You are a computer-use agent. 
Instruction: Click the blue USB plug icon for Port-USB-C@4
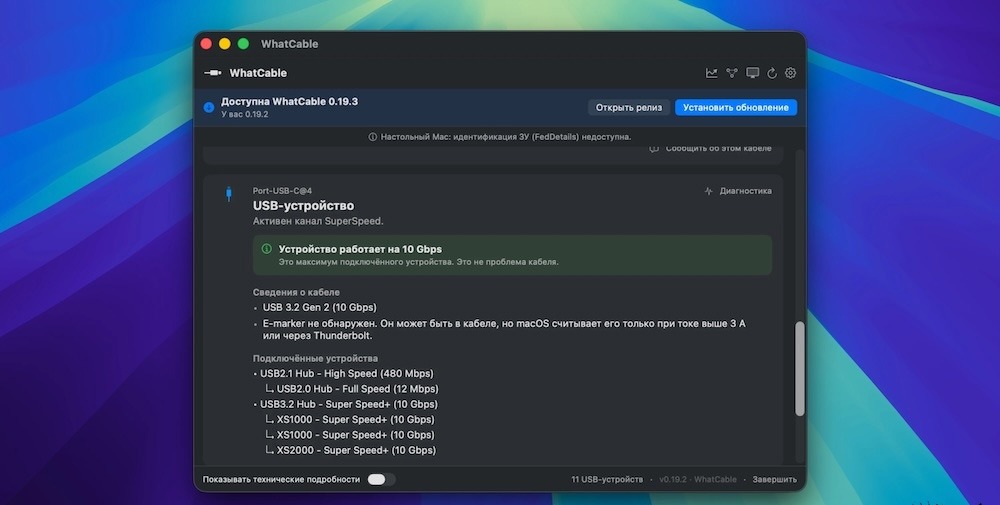229,194
